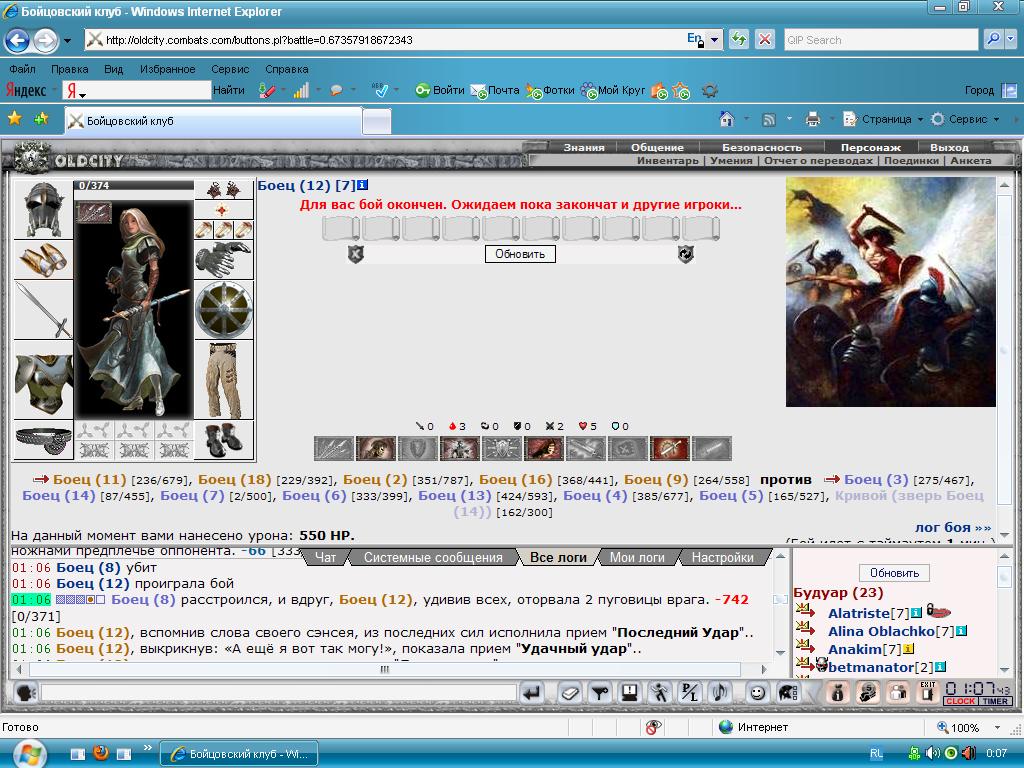Open the search provider dropdown arrow
This screenshot has height=768, width=1024.
click(1010, 40)
